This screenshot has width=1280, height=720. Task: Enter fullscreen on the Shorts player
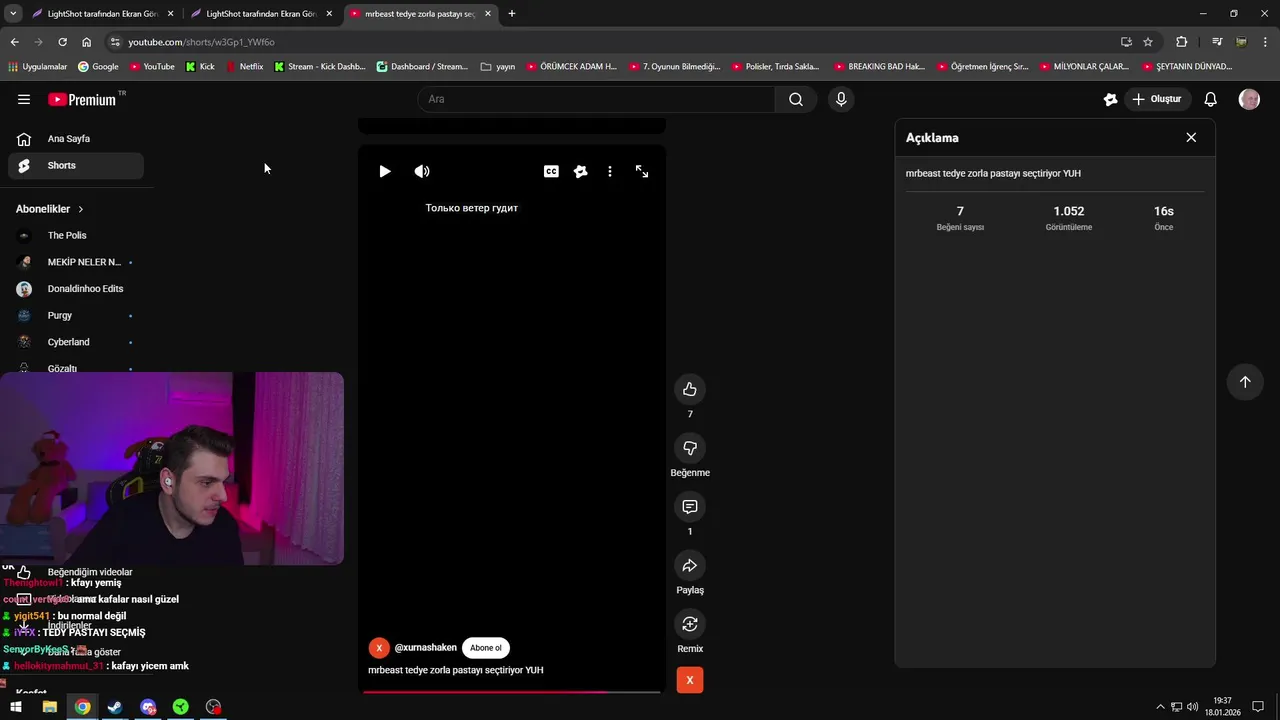coord(642,171)
